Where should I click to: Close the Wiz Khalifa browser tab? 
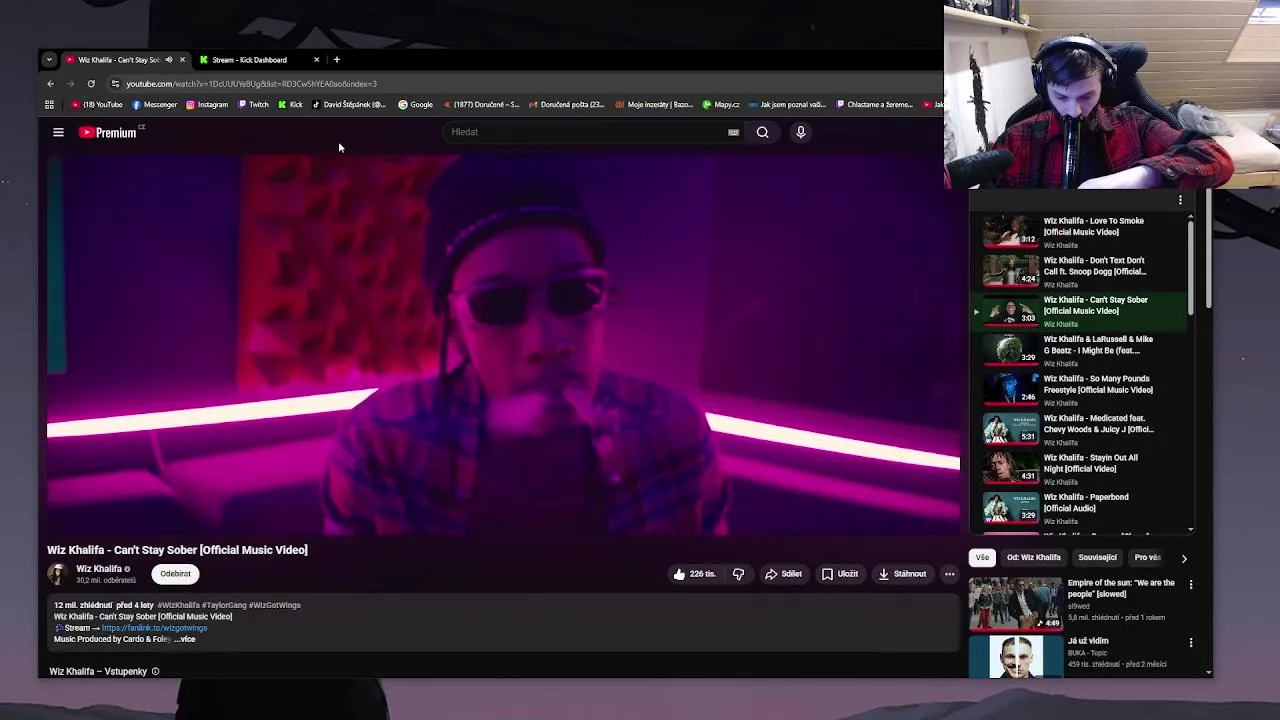click(182, 60)
